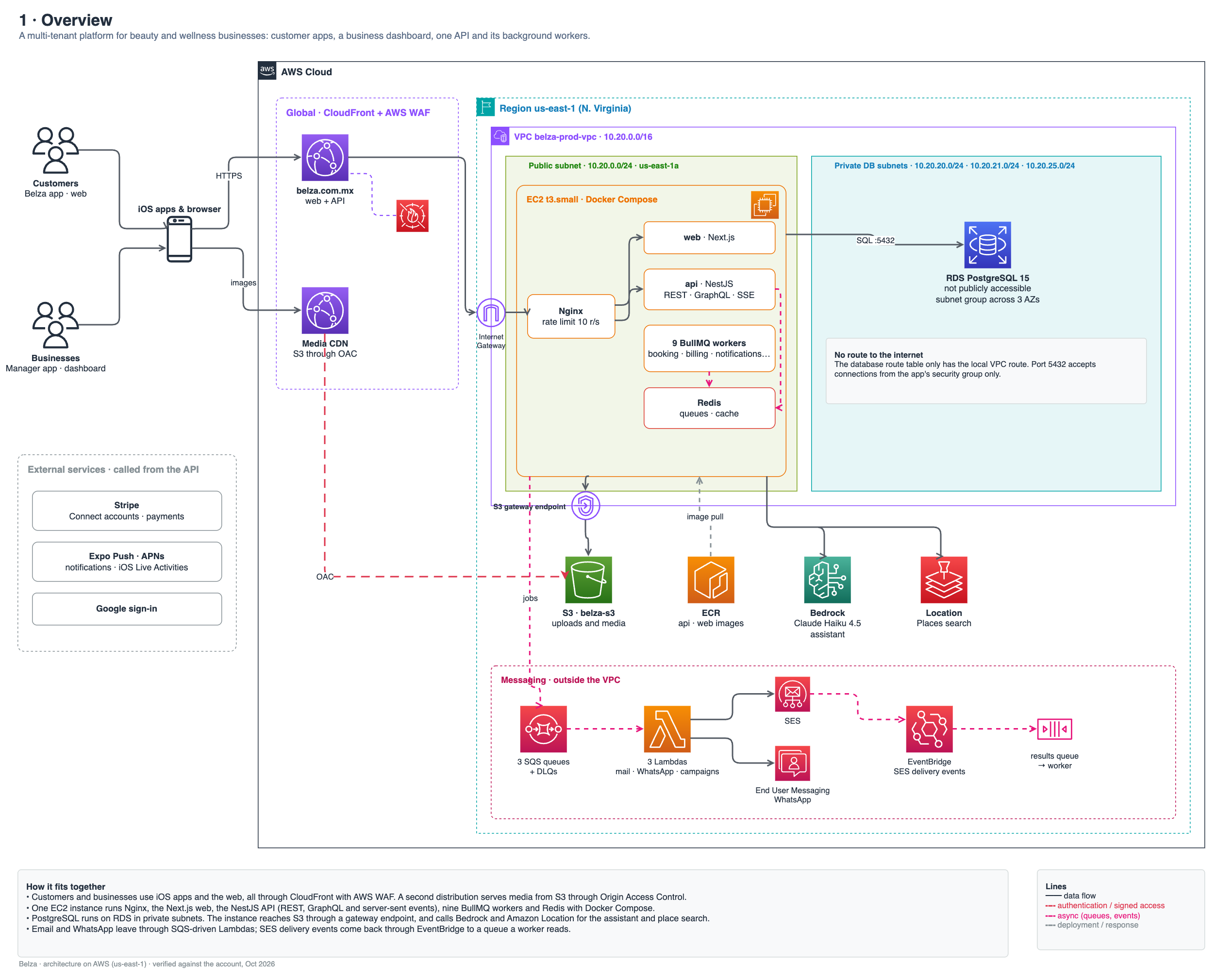Select the 'How it fits together' heading

point(66,887)
